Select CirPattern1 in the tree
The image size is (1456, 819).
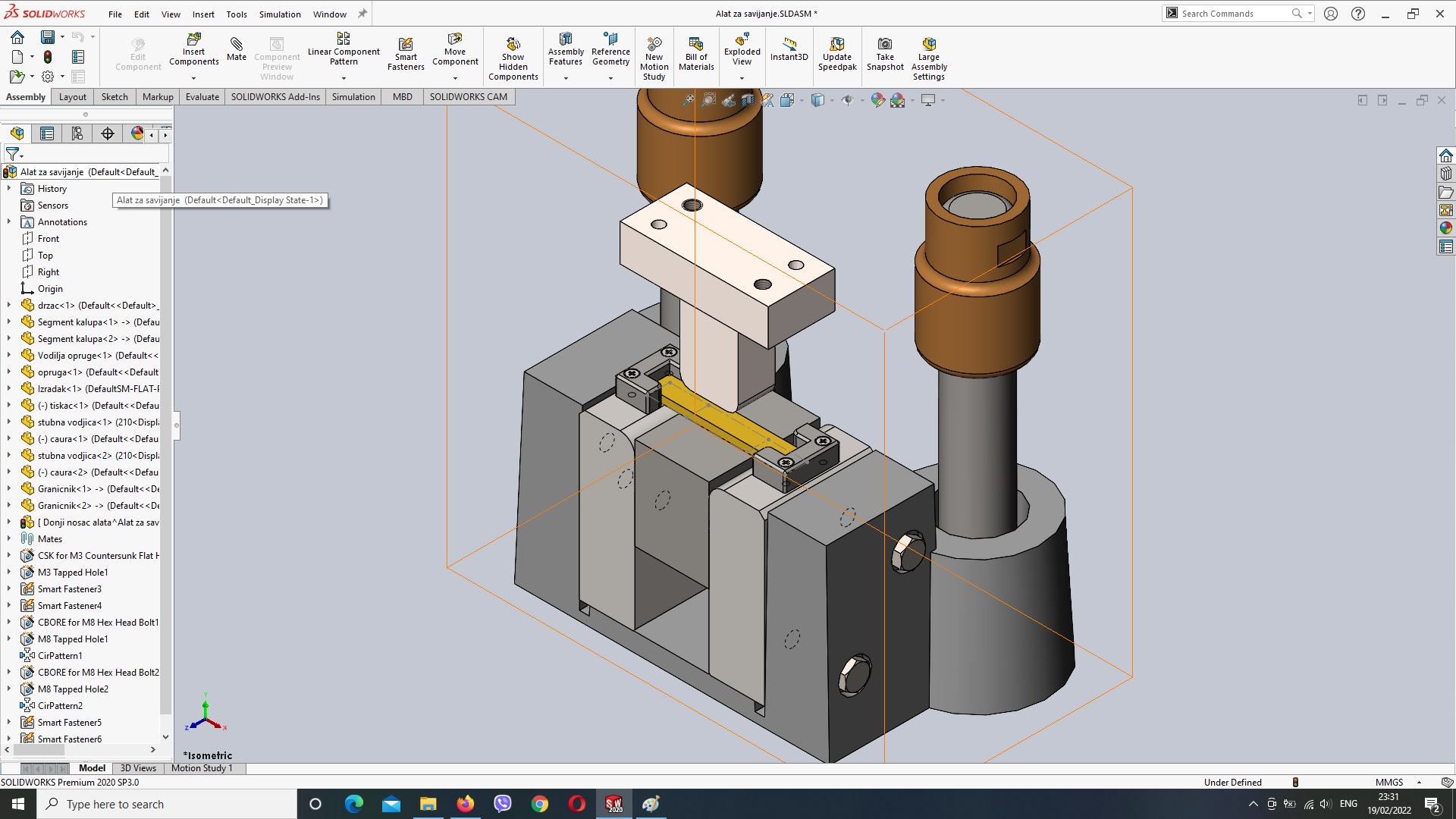pyautogui.click(x=60, y=655)
